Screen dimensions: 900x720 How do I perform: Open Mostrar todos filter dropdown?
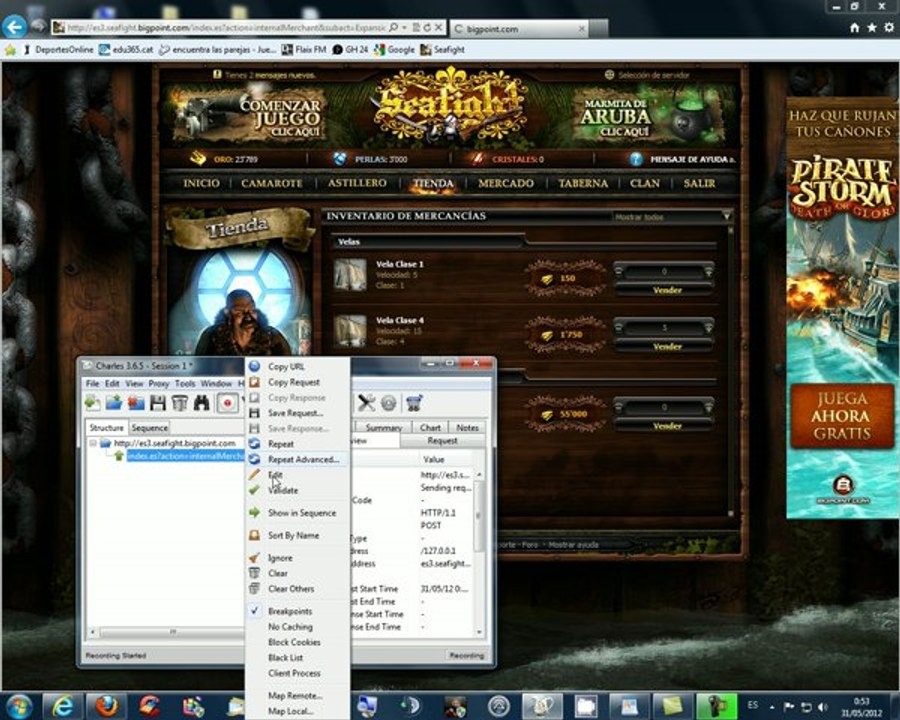coord(672,216)
